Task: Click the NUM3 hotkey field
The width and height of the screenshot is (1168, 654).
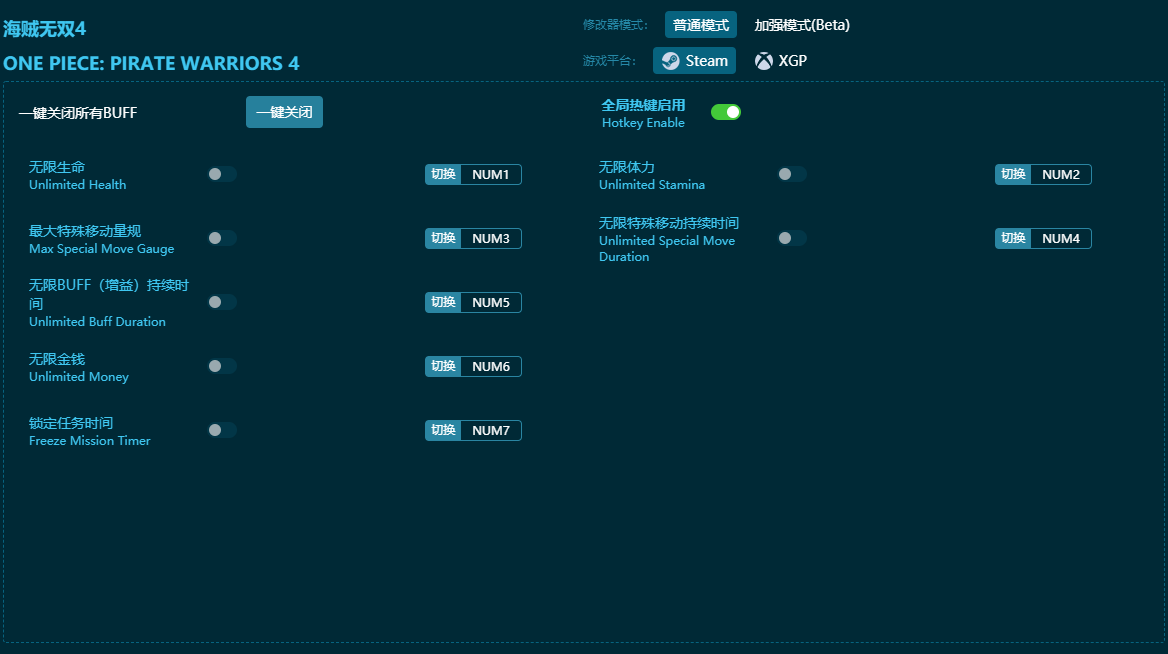Action: point(491,239)
